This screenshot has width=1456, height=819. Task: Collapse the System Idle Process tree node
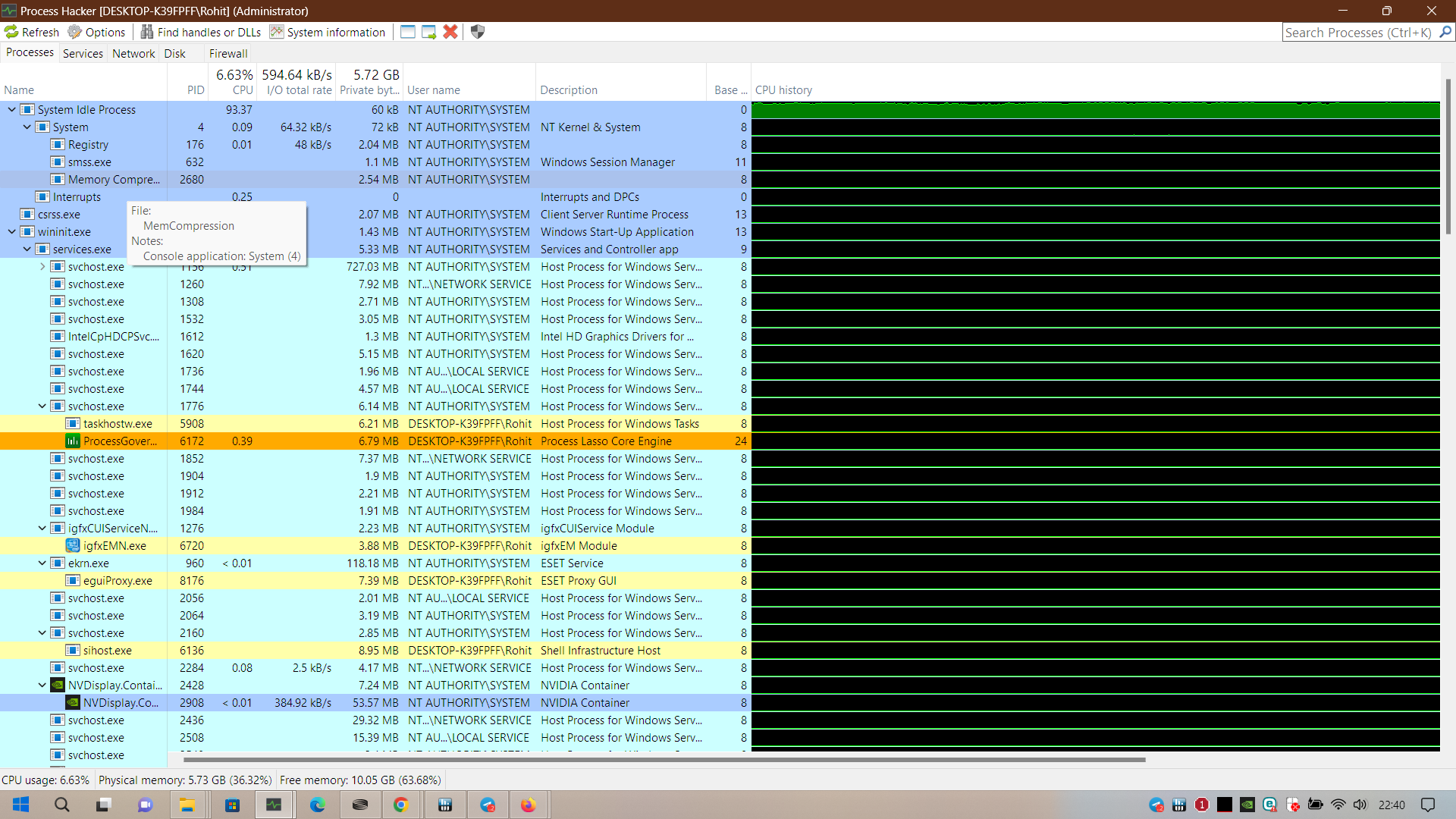[x=11, y=110]
